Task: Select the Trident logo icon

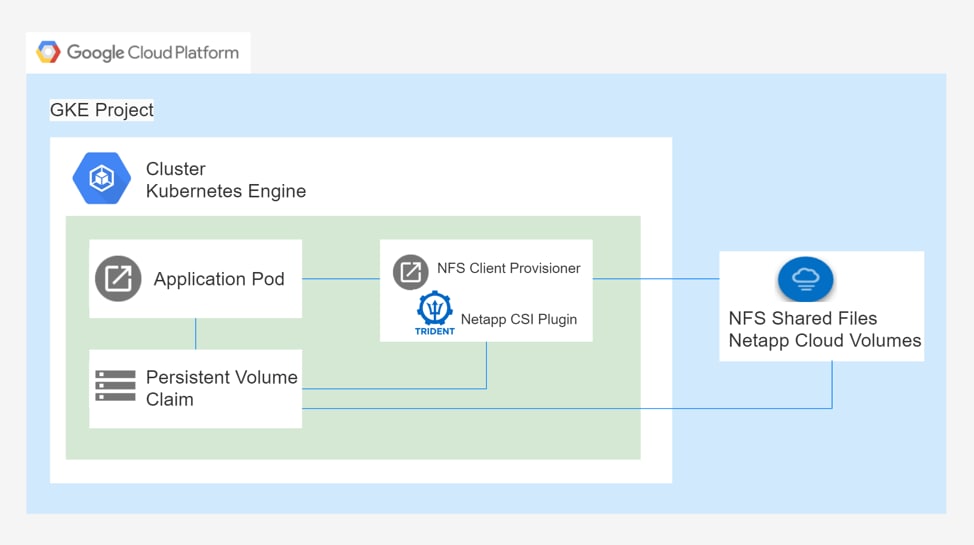Action: (435, 313)
